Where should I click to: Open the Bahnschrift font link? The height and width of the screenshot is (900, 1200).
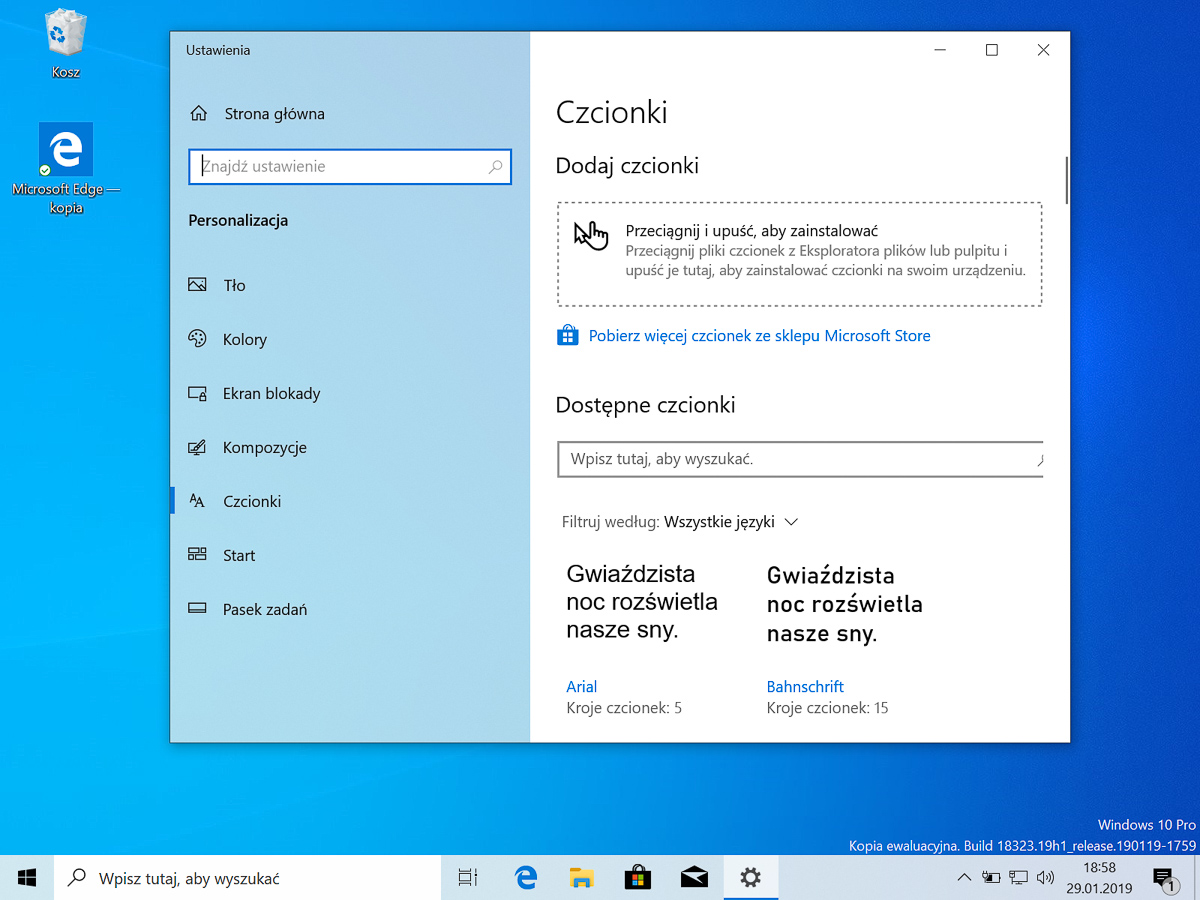tap(805, 687)
